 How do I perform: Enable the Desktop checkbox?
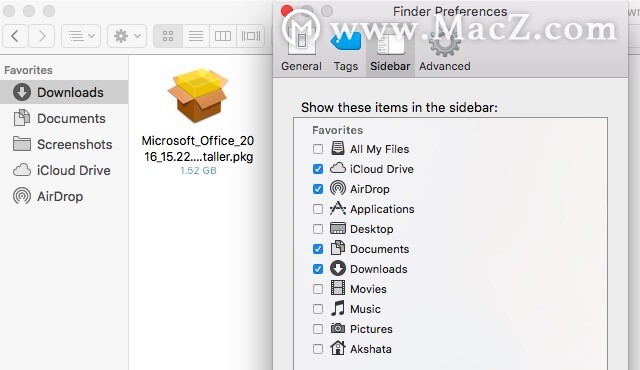tap(318, 229)
